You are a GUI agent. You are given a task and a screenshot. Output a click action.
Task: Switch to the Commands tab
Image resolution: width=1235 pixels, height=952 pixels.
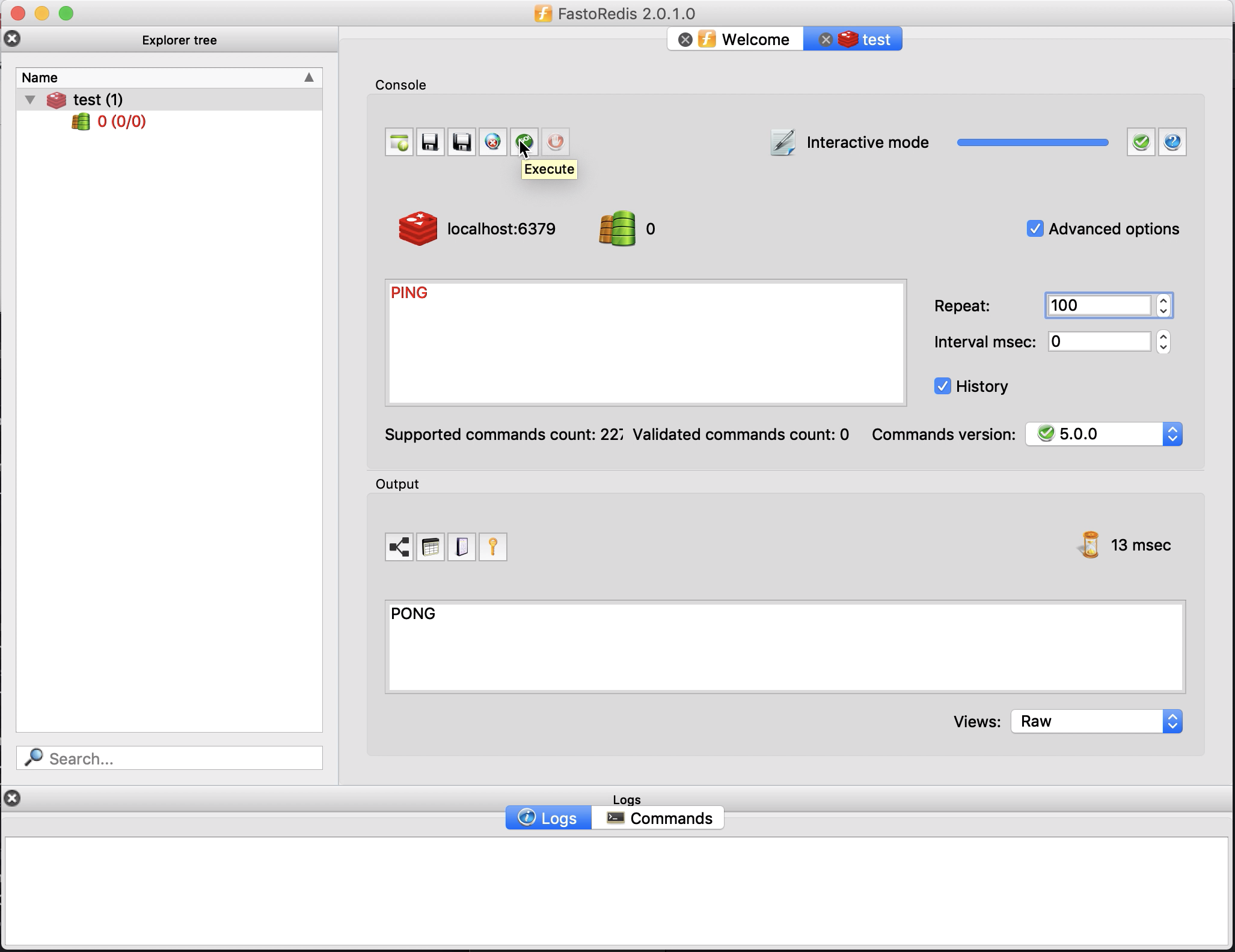(658, 818)
